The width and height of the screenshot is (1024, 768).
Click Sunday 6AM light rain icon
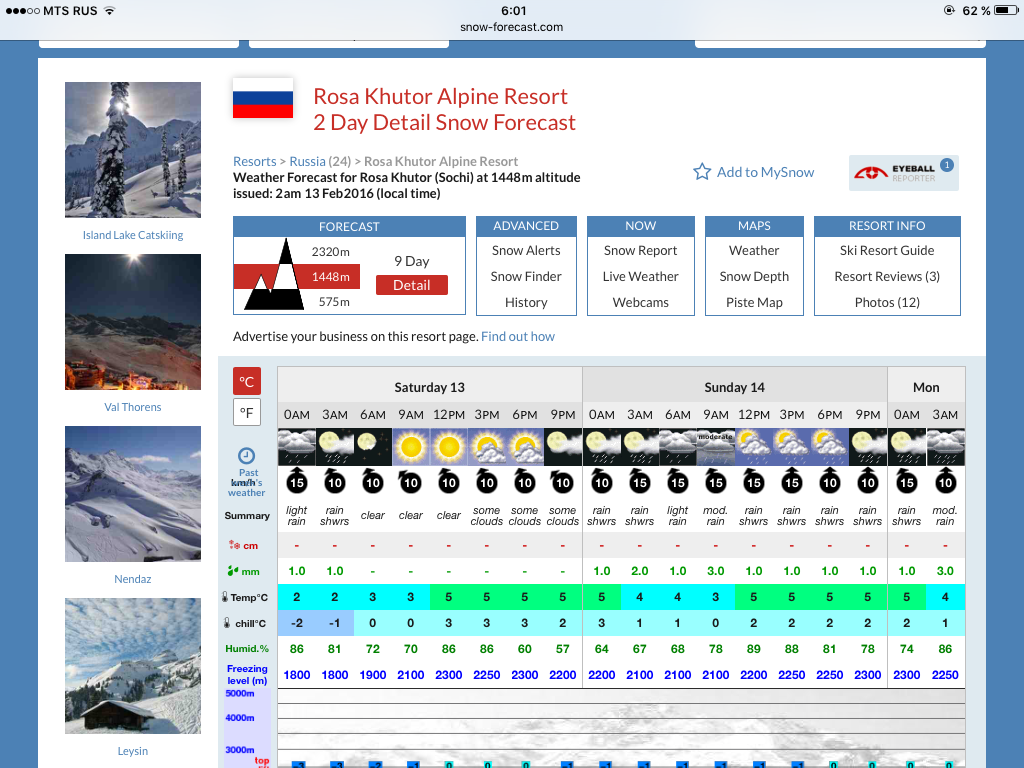678,447
